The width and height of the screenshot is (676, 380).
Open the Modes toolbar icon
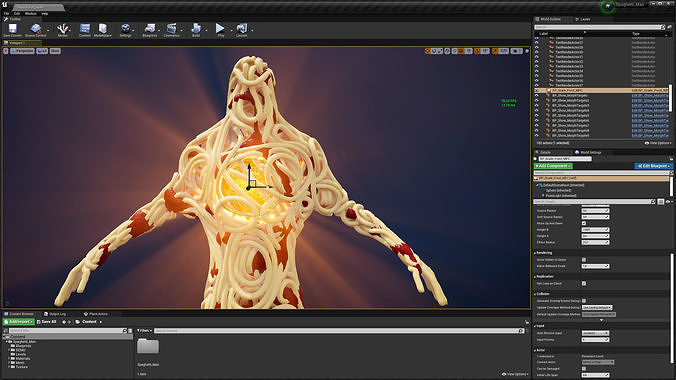tap(63, 28)
